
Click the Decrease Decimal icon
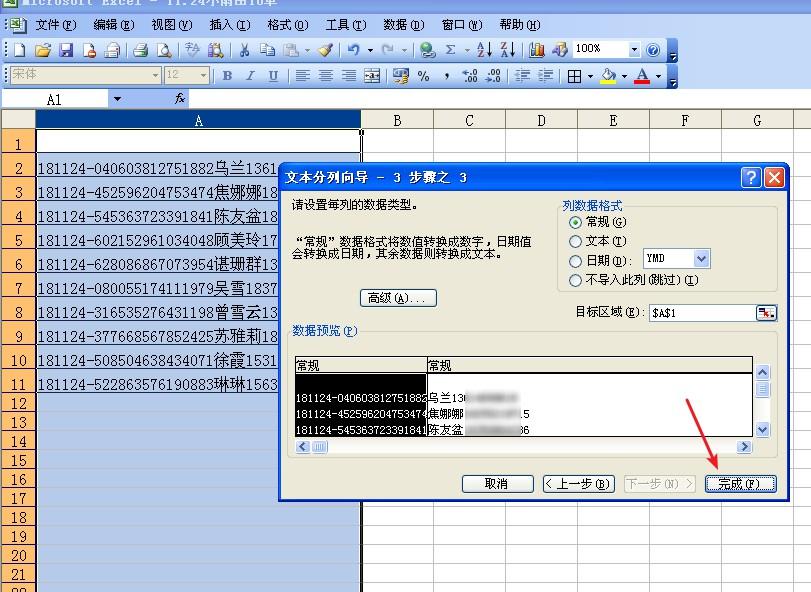coord(493,77)
